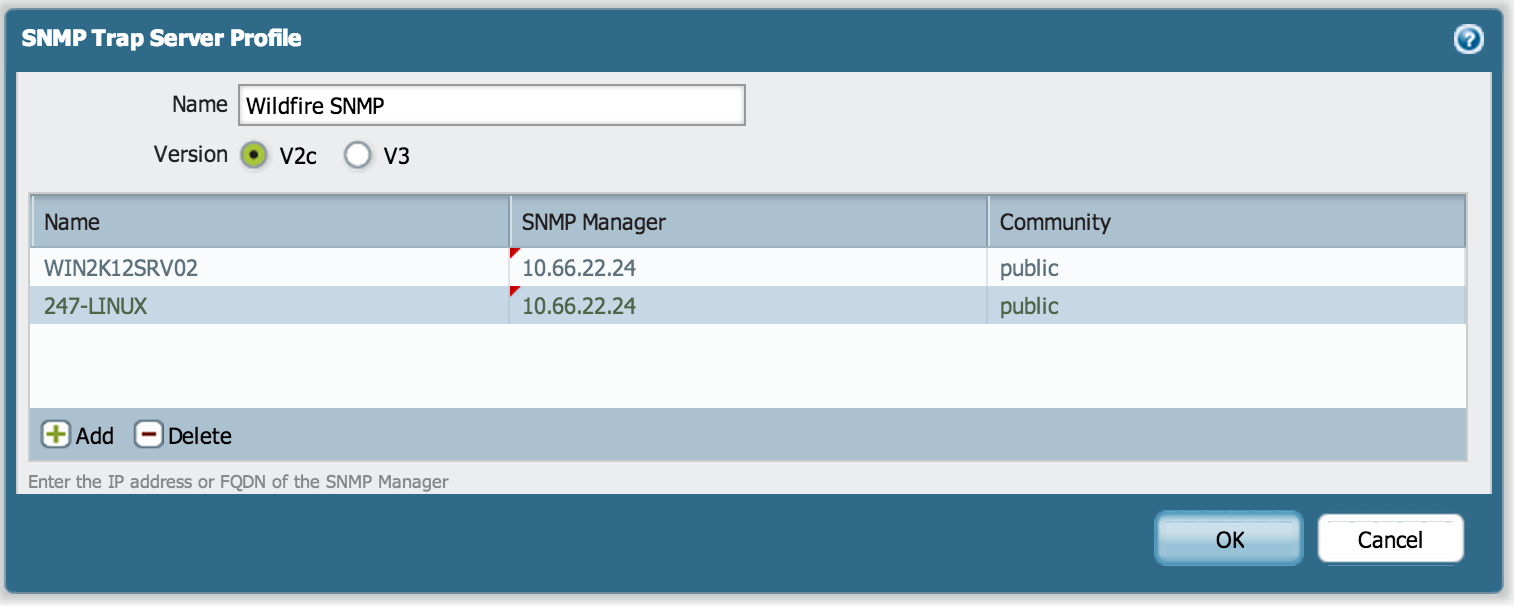Click the red error marker on WIN2K12SRV02 SNMP Manager
This screenshot has width=1514, height=606.
tap(516, 251)
